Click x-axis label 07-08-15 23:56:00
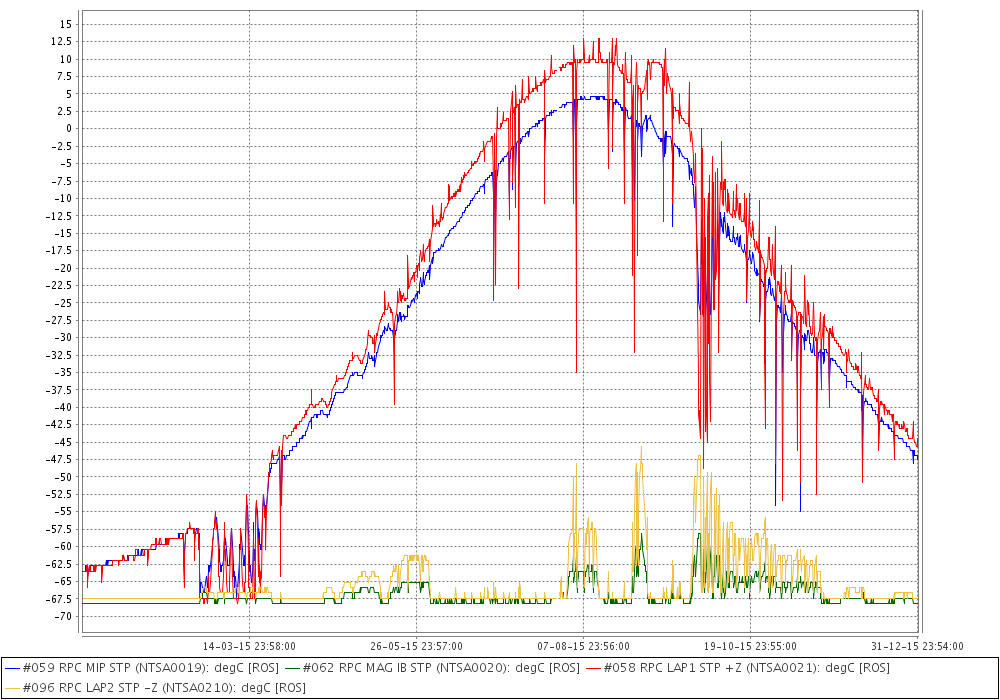This screenshot has height=700, width=1000. tap(584, 646)
